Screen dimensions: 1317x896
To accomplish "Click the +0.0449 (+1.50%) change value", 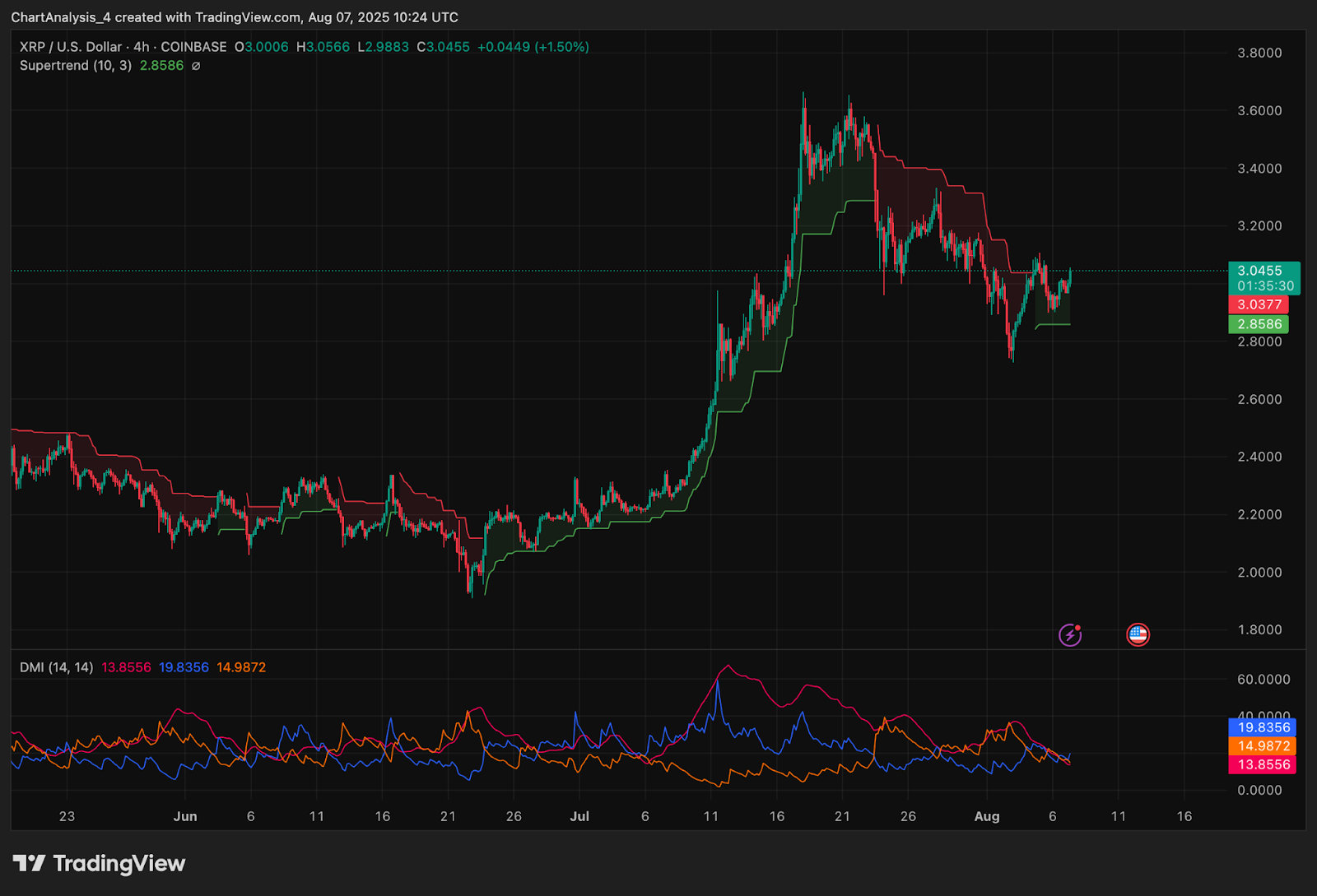I will (533, 47).
